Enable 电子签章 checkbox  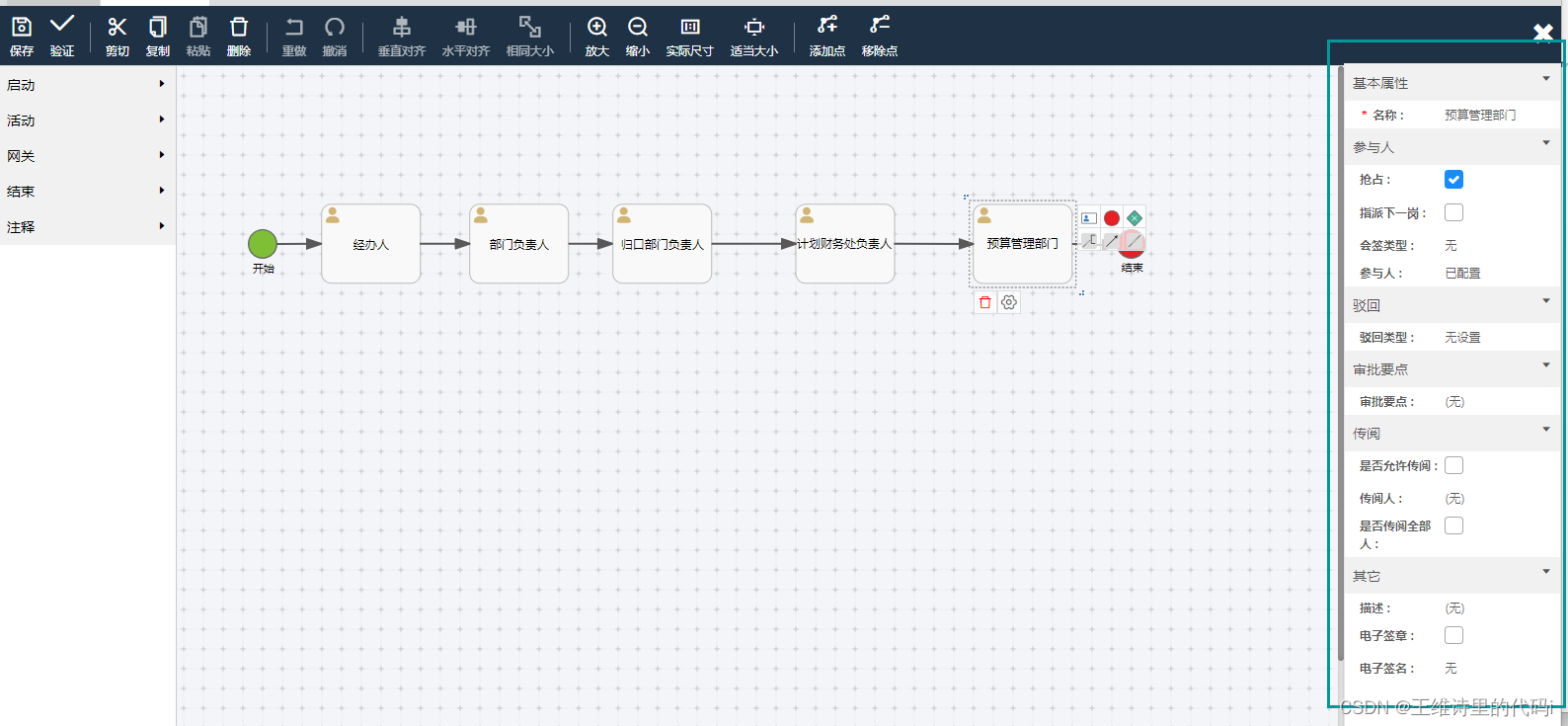tap(1453, 635)
